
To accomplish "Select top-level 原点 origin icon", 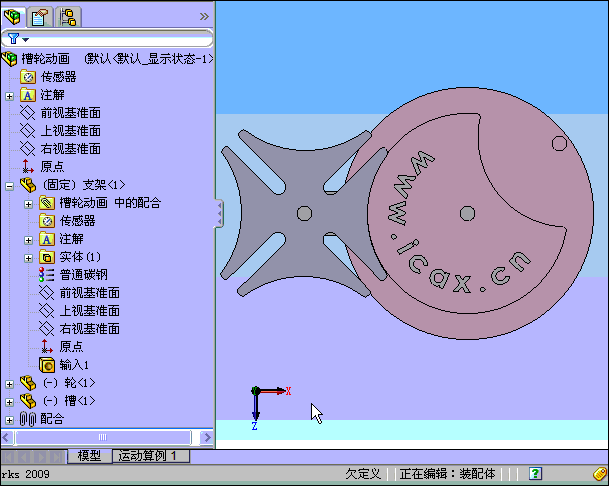I will [x=28, y=166].
